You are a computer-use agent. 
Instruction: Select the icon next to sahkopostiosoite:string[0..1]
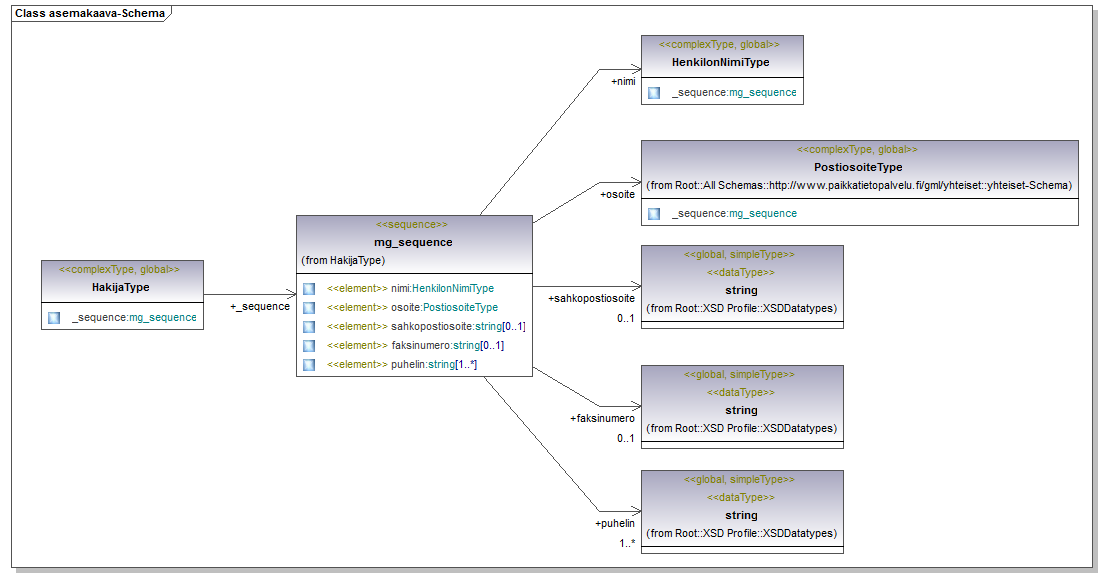click(x=309, y=327)
